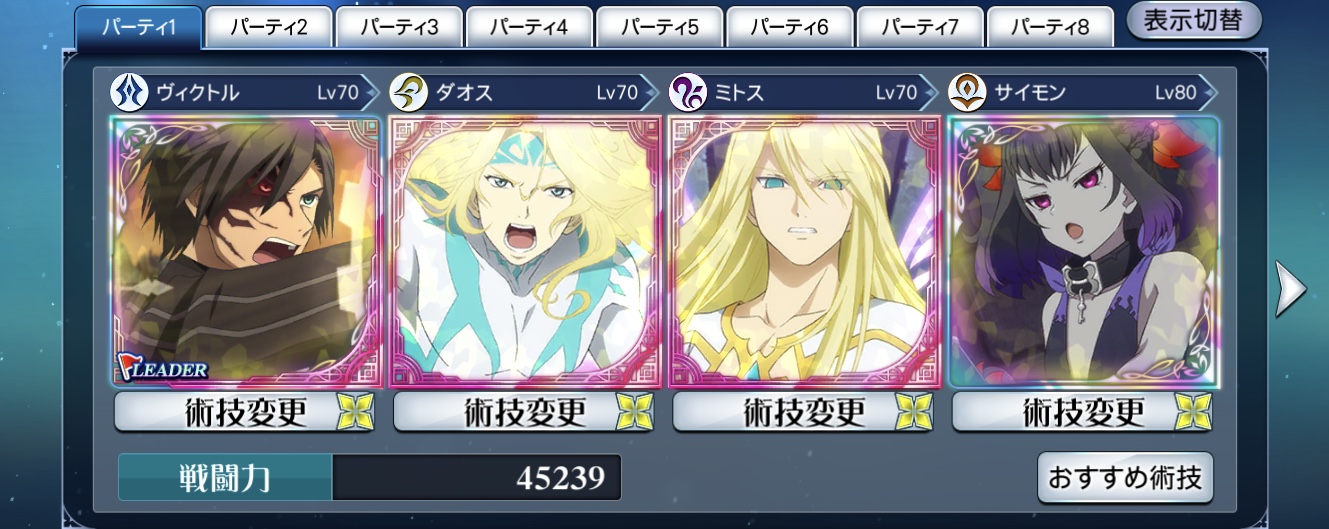Image resolution: width=1329 pixels, height=529 pixels.
Task: Click the yellow flower icon under サイモン
Action: (x=1194, y=412)
